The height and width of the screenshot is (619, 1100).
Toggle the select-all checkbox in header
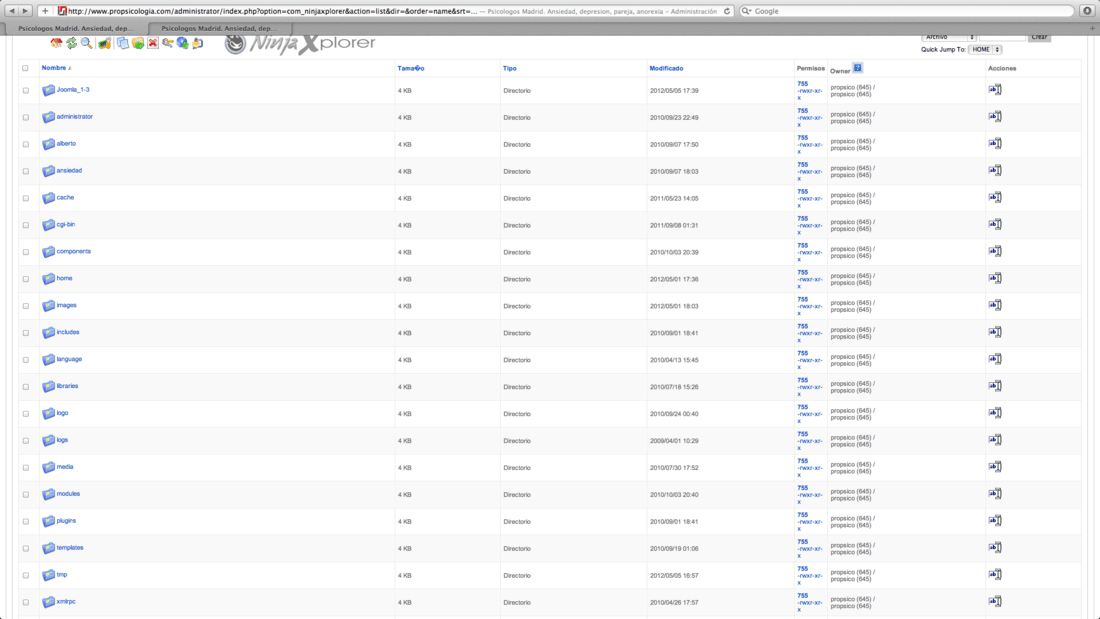(x=25, y=69)
